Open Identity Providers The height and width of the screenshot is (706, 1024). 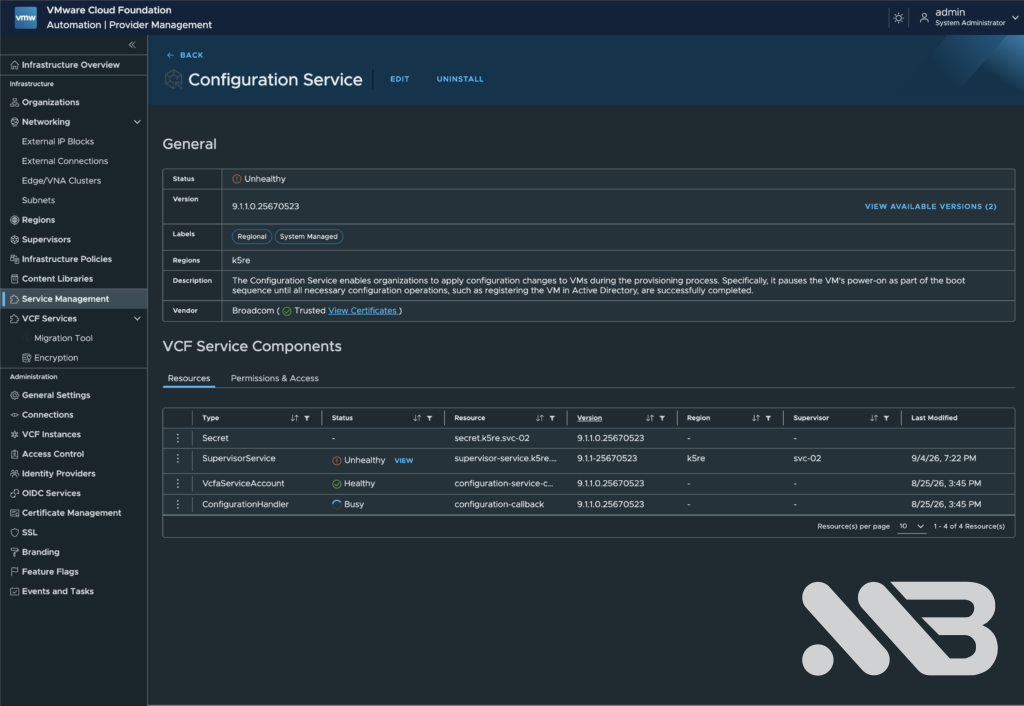click(58, 473)
